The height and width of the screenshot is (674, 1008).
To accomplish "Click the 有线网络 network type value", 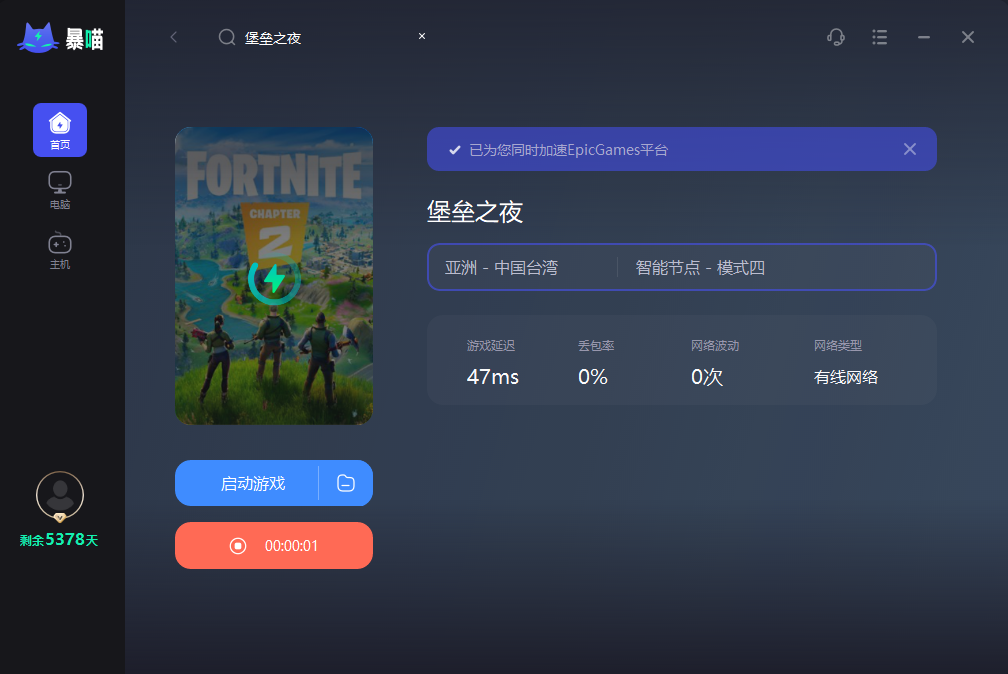I will tap(846, 377).
